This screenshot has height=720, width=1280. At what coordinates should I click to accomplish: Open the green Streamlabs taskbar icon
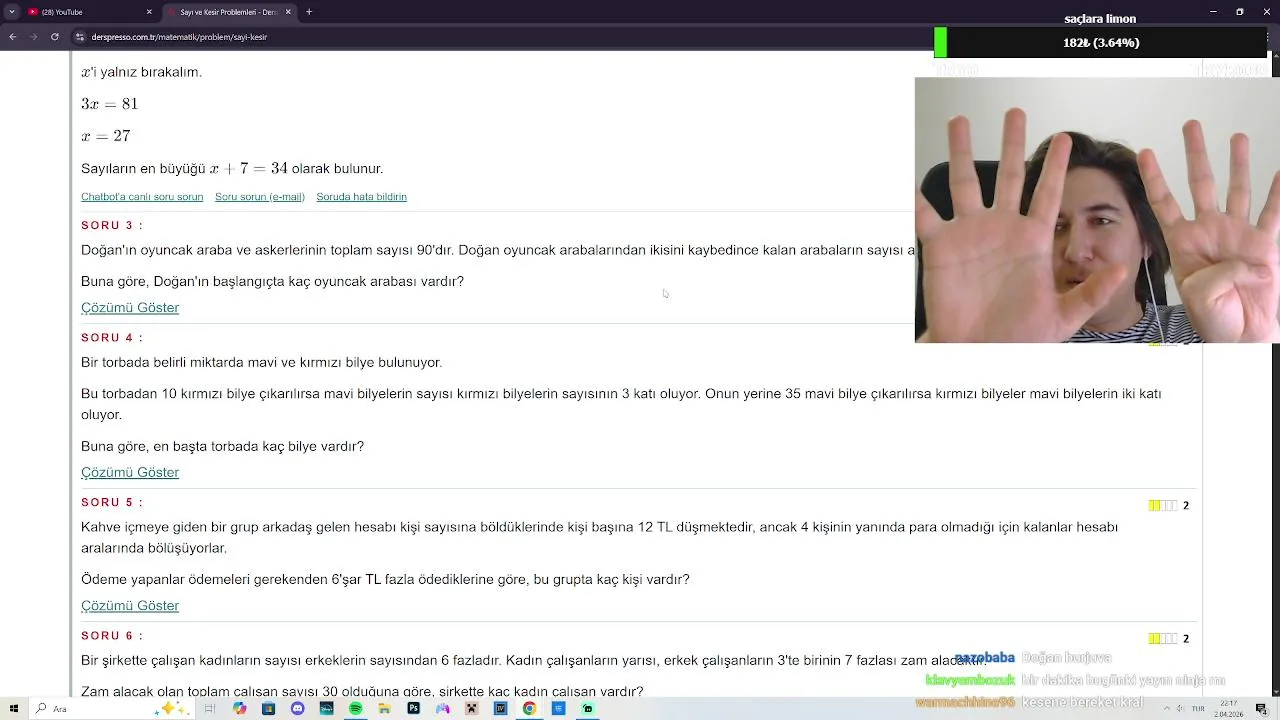coord(587,709)
